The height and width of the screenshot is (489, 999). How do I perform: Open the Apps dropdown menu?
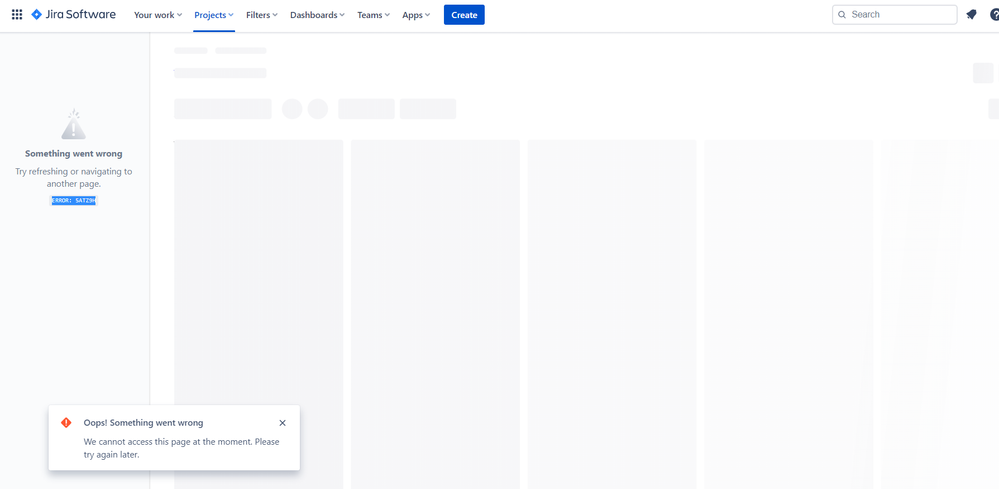point(416,15)
